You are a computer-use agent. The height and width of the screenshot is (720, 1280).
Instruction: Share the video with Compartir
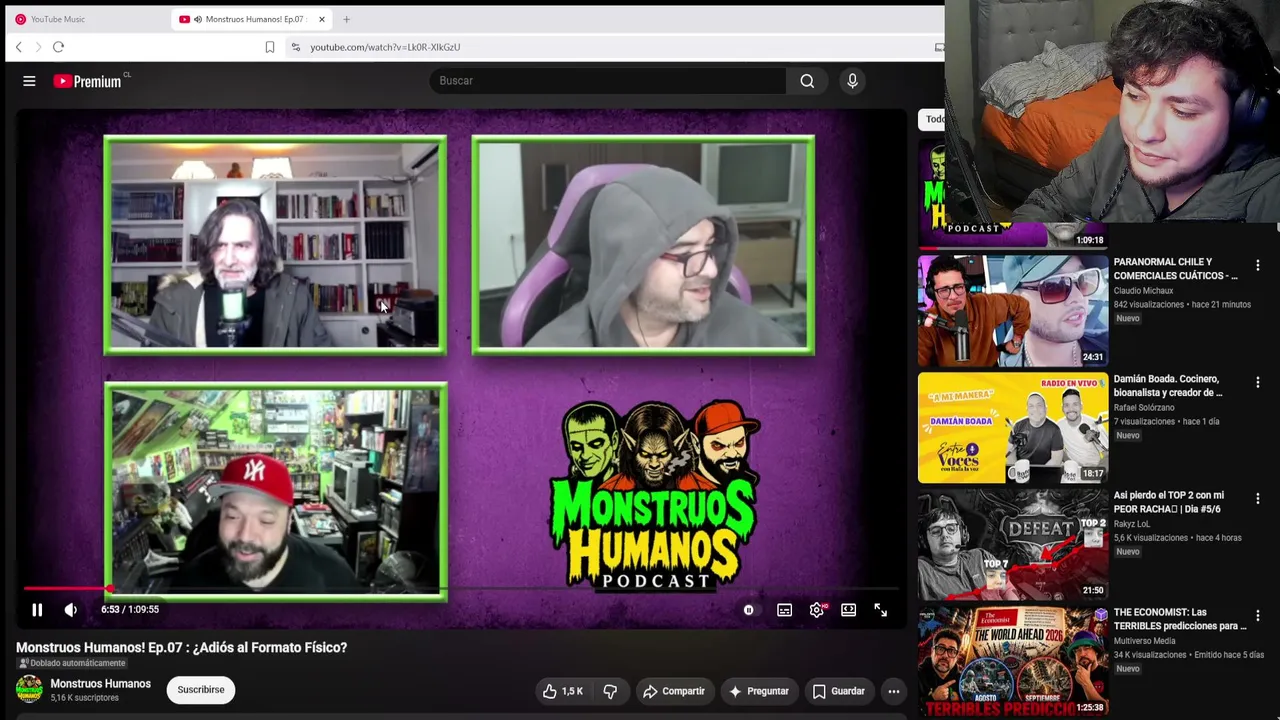click(x=674, y=691)
